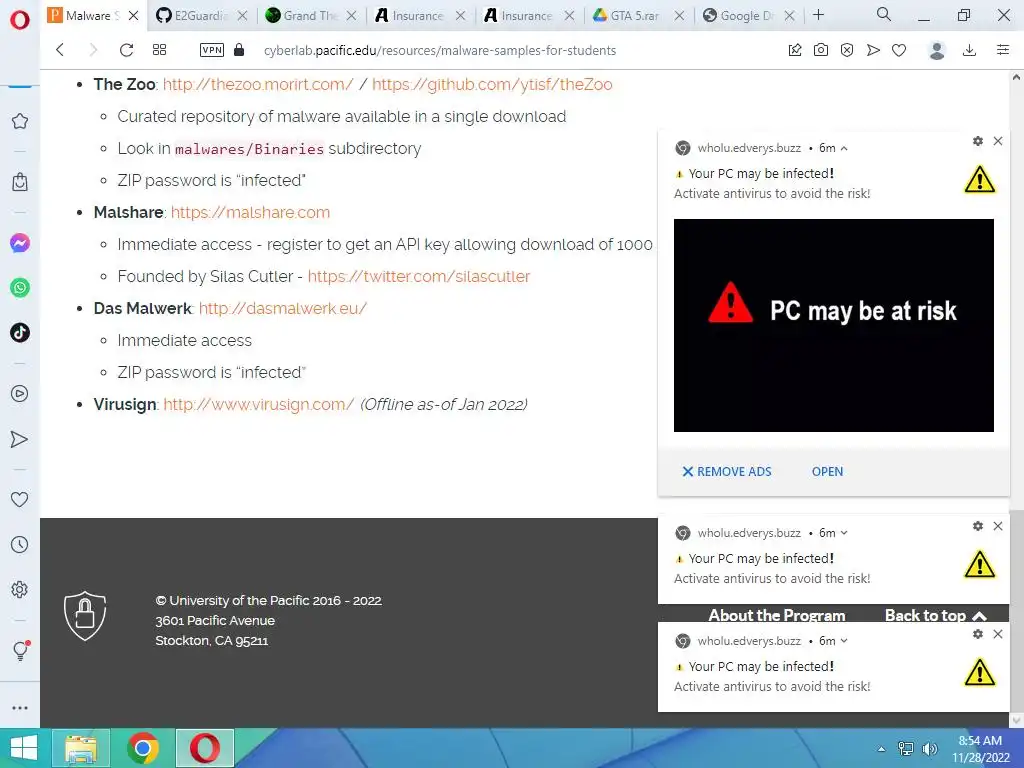
Task: Open the Opera main menu logo
Action: click(20, 20)
